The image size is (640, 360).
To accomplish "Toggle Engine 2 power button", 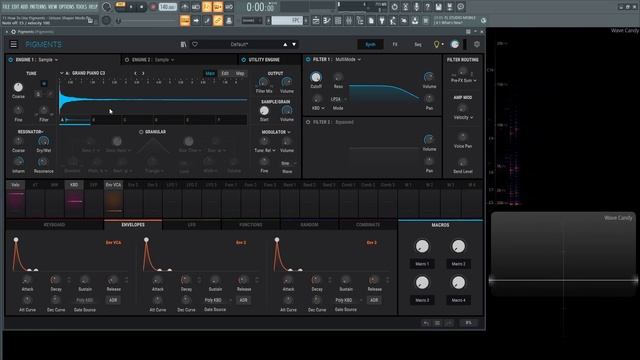I will pyautogui.click(x=127, y=60).
